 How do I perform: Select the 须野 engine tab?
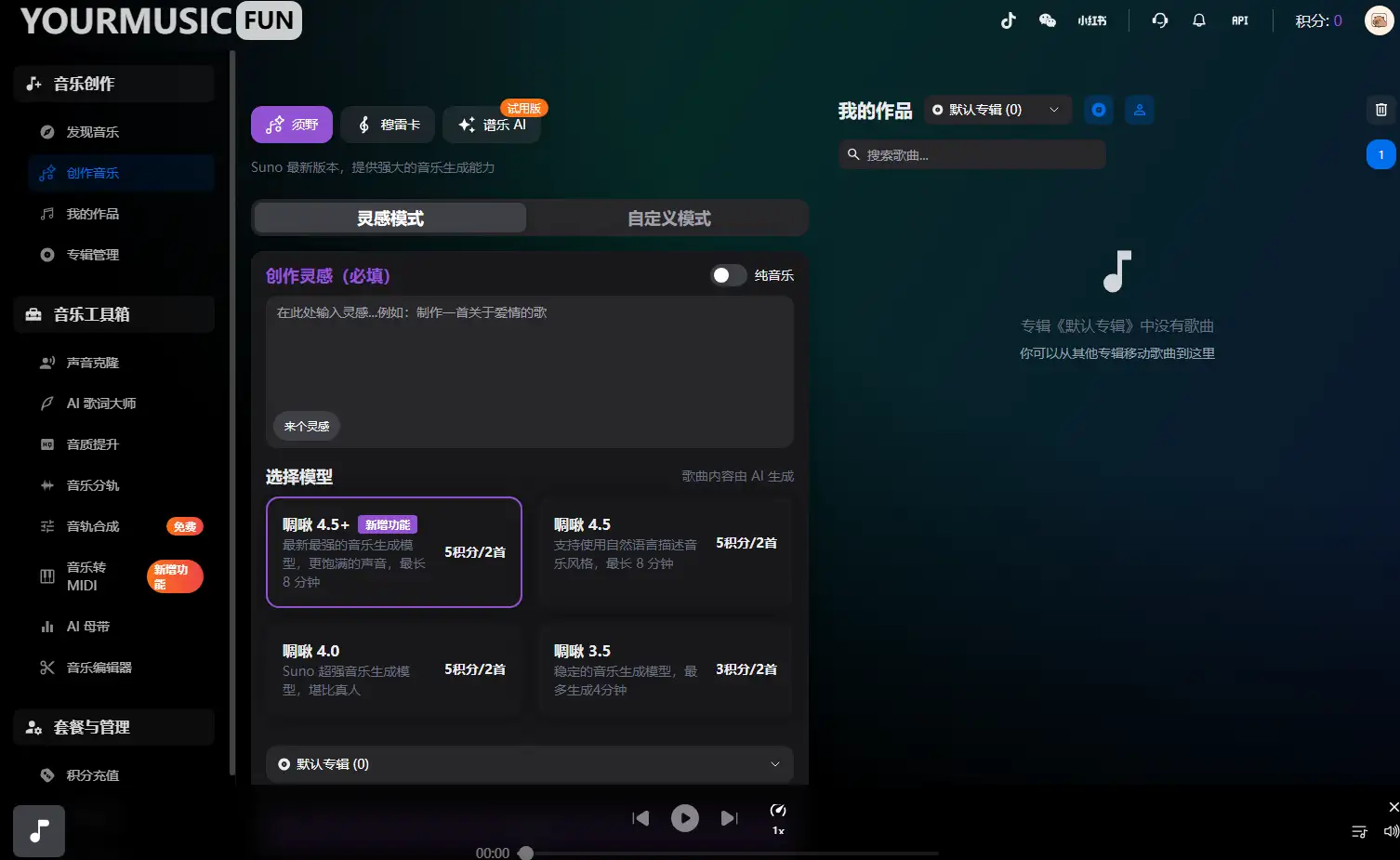coord(292,125)
